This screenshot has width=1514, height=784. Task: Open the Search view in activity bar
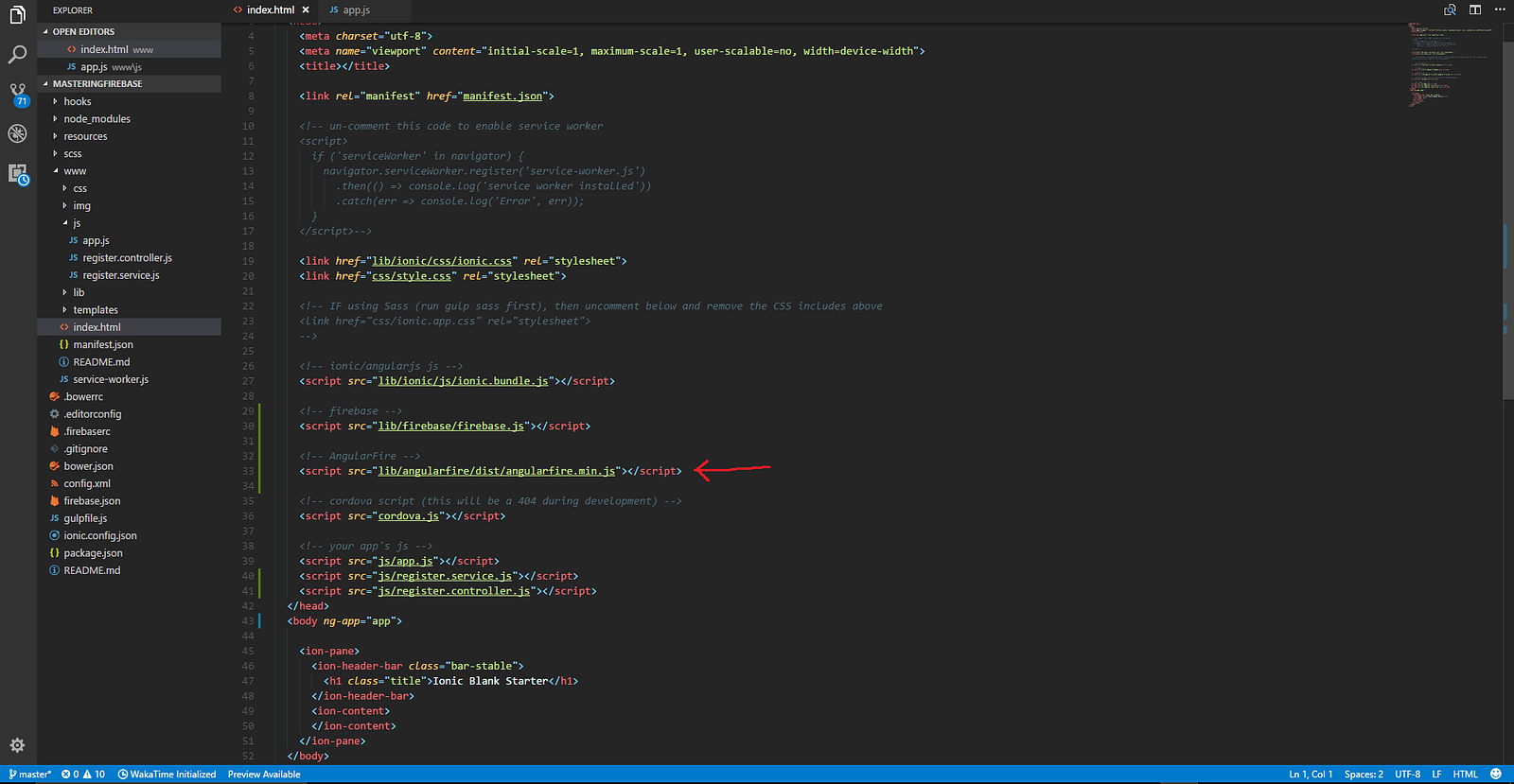(17, 55)
